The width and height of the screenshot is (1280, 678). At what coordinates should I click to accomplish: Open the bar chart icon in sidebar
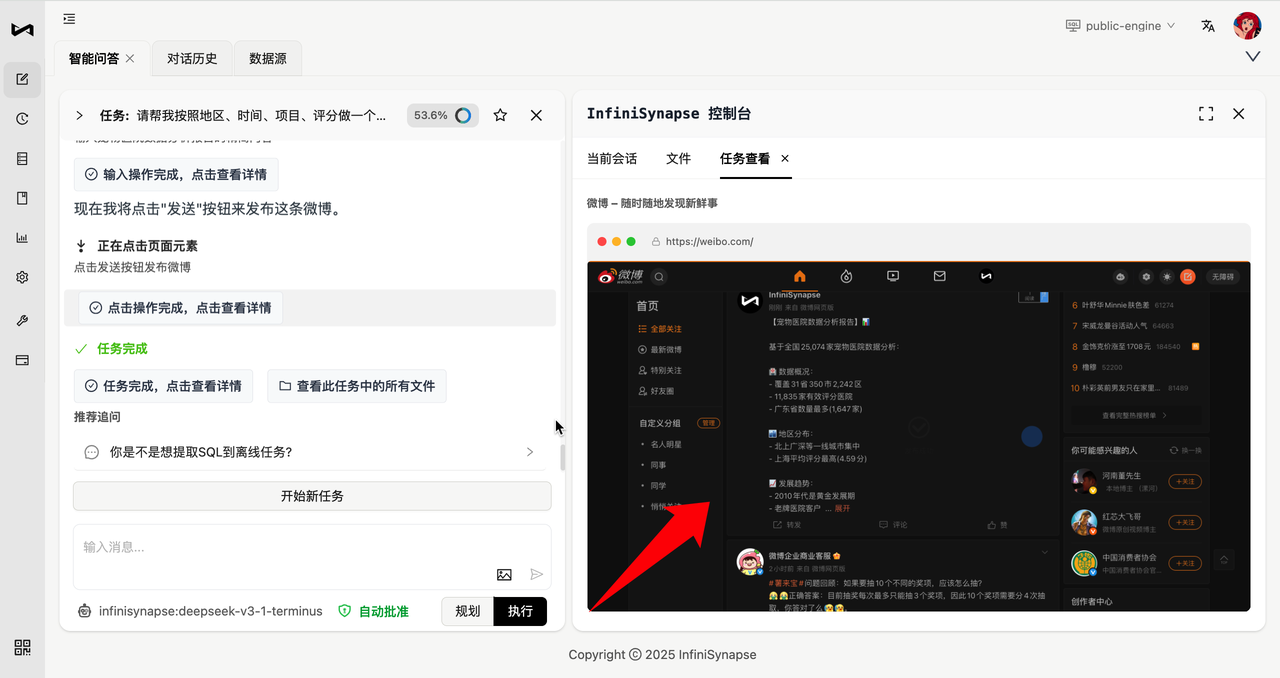click(x=22, y=238)
